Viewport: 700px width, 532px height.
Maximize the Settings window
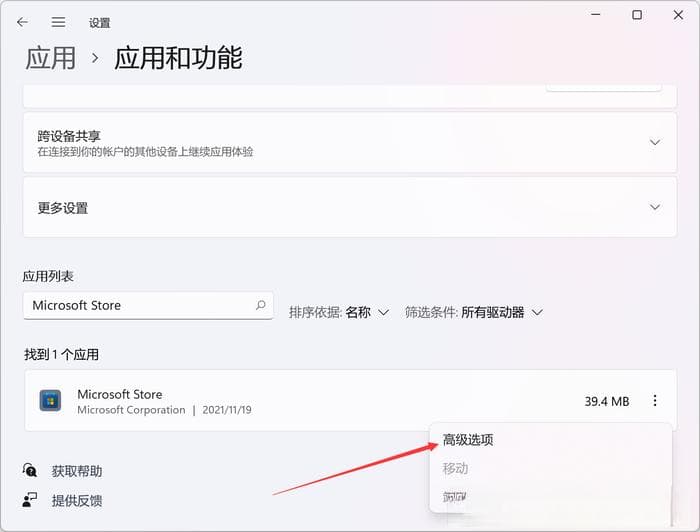[x=637, y=15]
